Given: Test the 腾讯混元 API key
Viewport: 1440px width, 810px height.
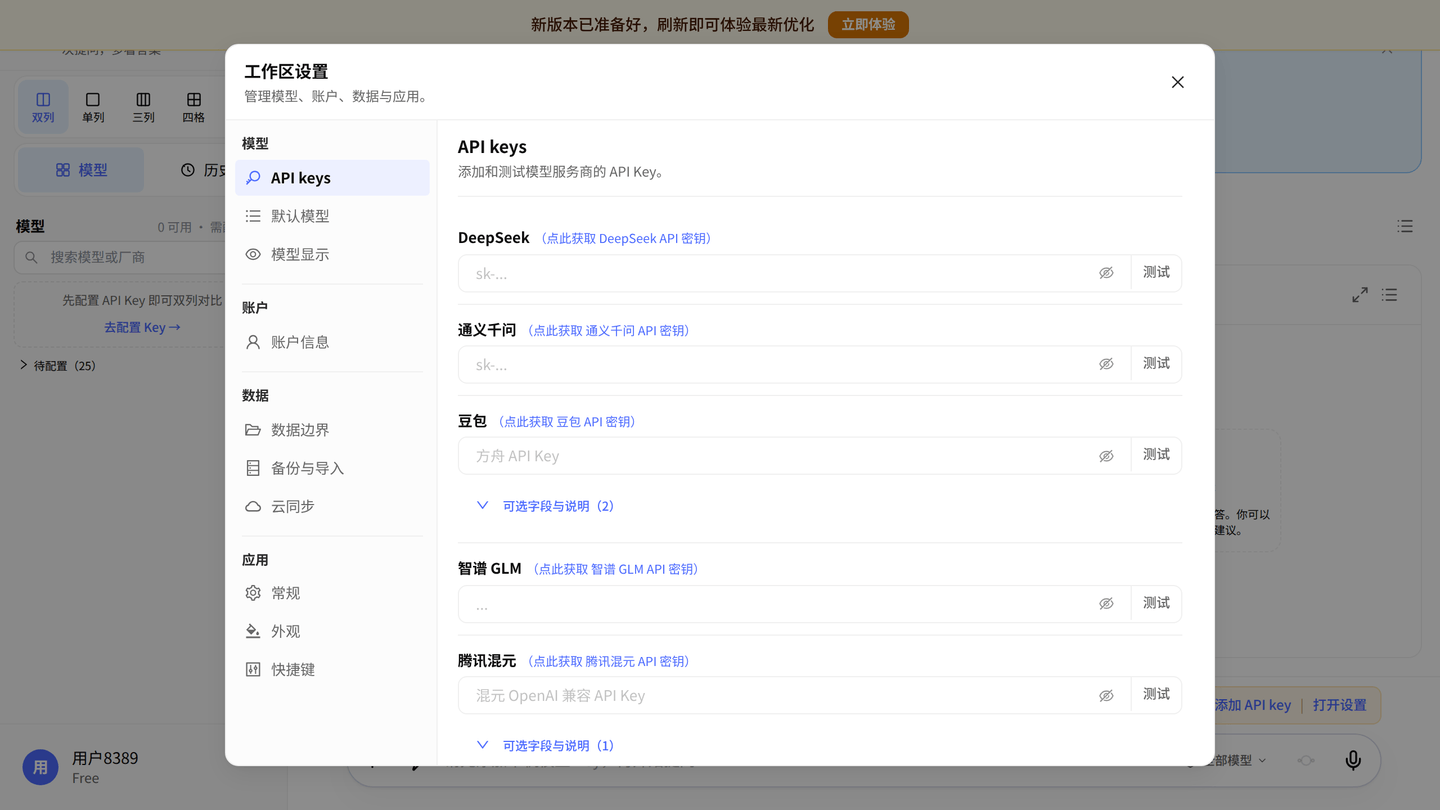Looking at the screenshot, I should 1156,695.
